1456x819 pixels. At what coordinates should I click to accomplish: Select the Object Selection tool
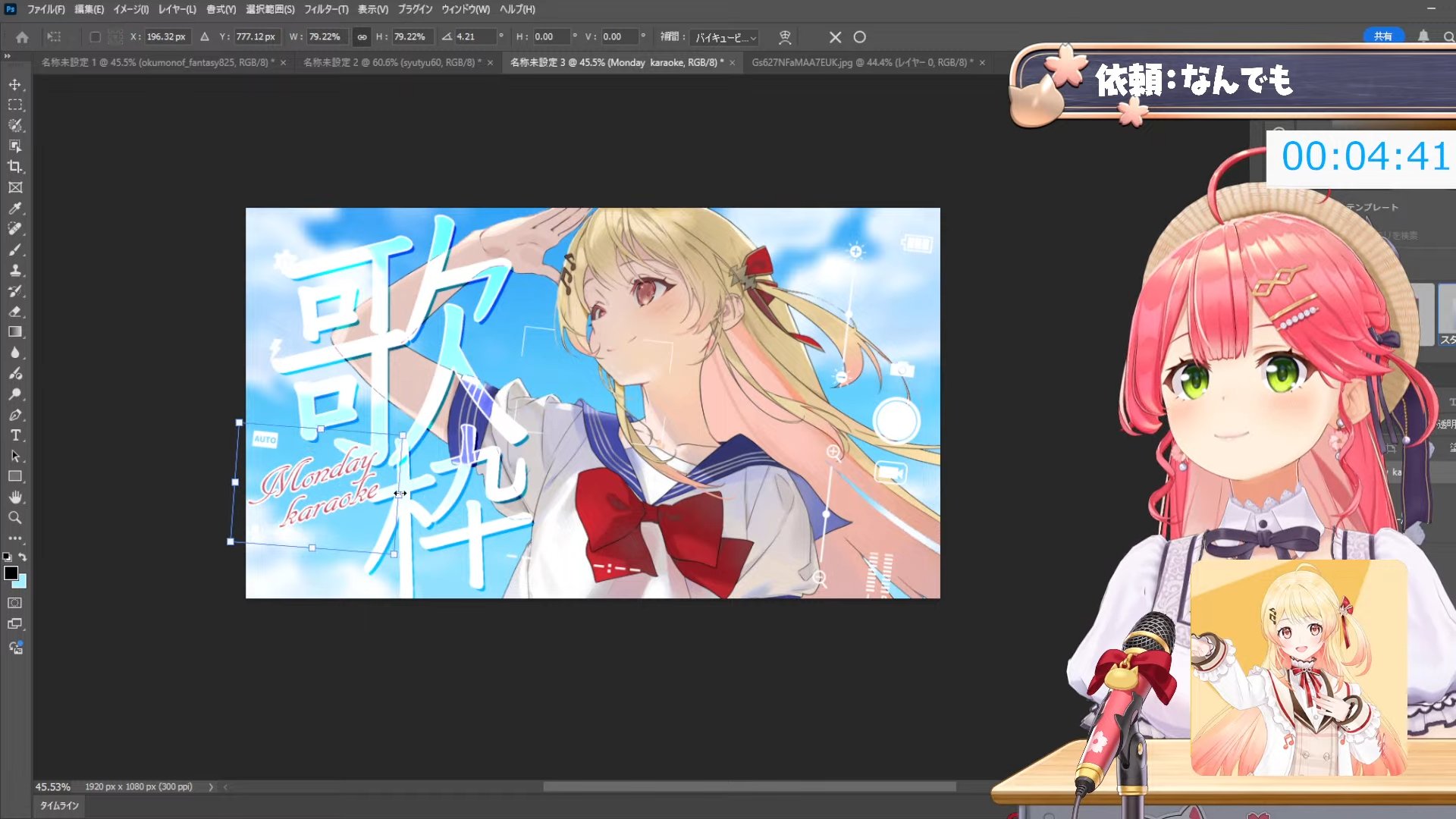[15, 146]
